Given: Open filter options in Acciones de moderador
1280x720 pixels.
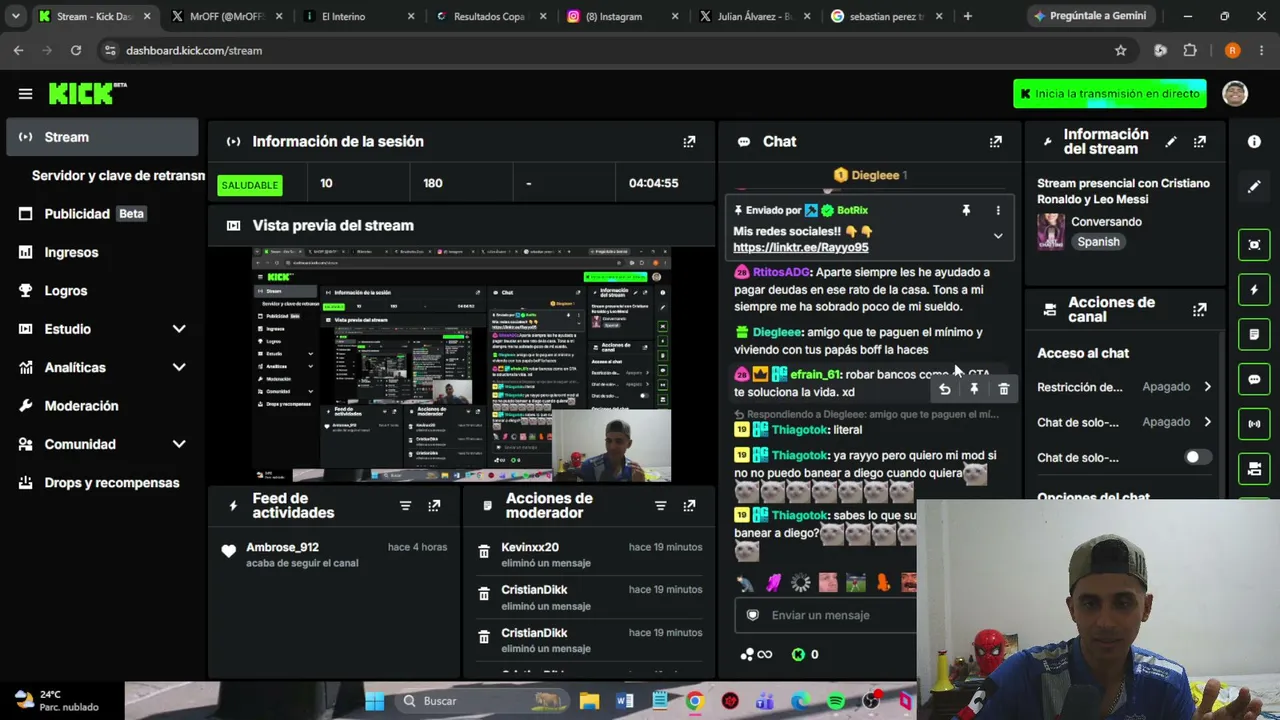Looking at the screenshot, I should tap(660, 506).
